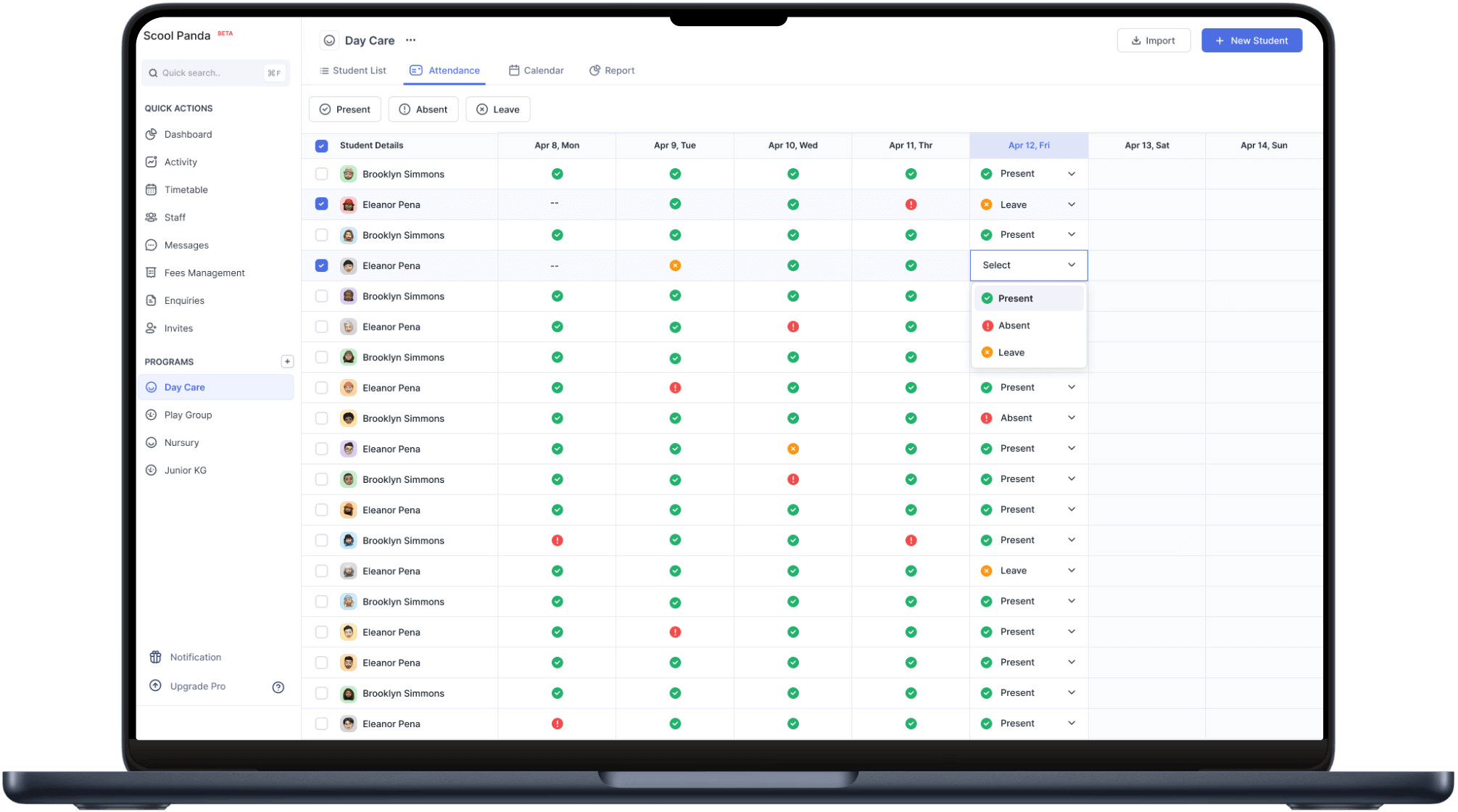Image resolution: width=1458 pixels, height=812 pixels.
Task: Click the Timetable calendar icon
Action: pos(151,190)
